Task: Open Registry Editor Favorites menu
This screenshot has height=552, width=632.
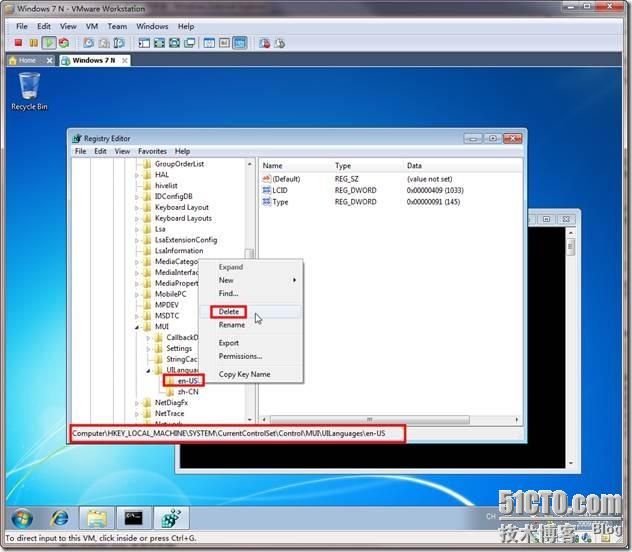Action: 152,151
